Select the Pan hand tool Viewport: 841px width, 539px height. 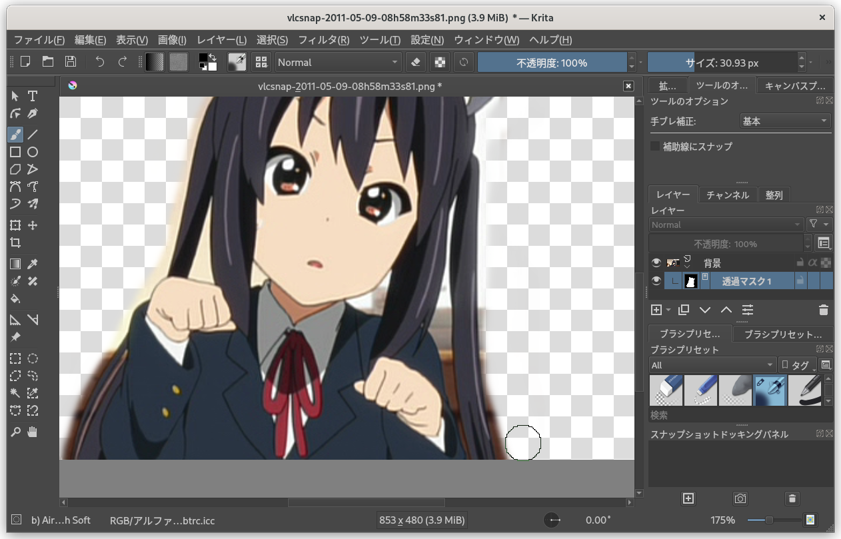click(x=33, y=432)
